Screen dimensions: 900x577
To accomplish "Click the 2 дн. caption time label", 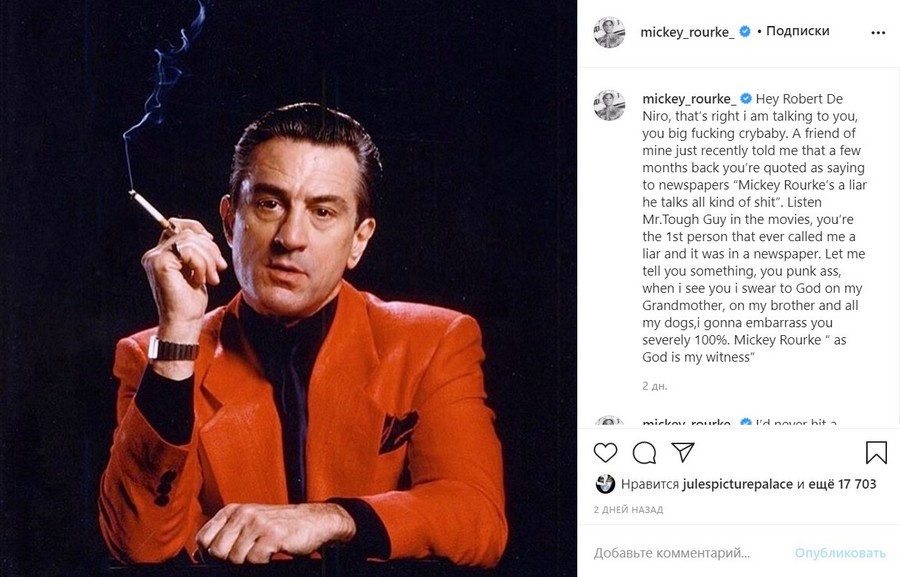I will pos(654,386).
